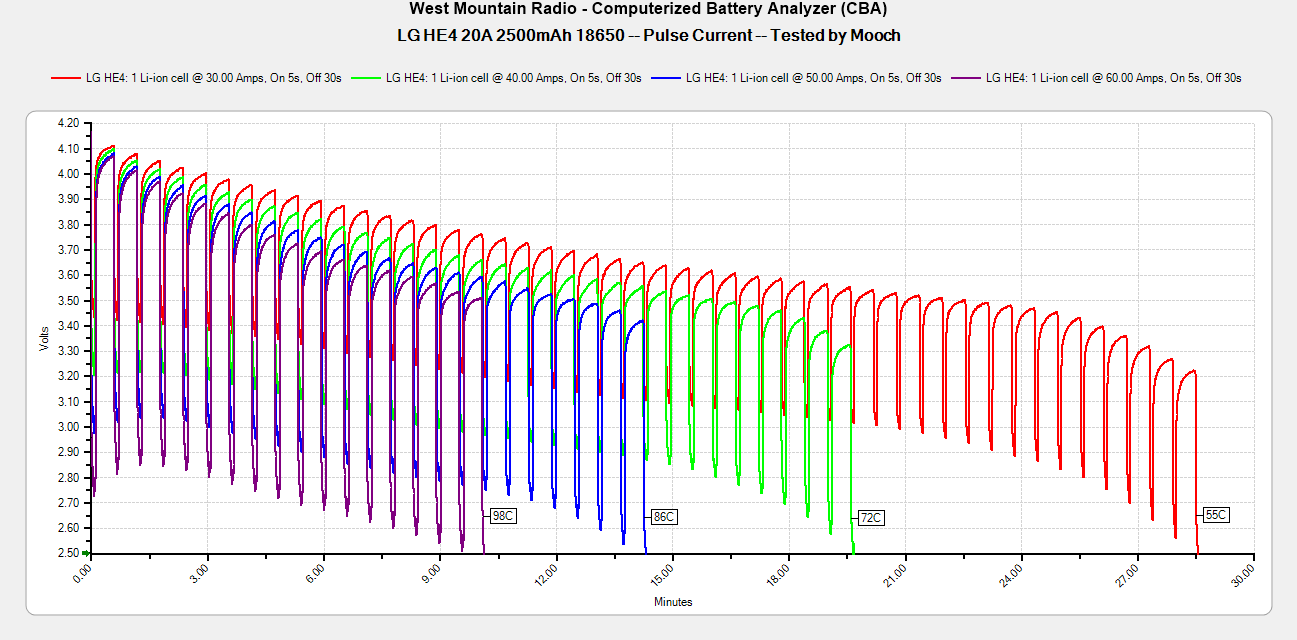The width and height of the screenshot is (1297, 640).
Task: Click the LG HE4 20A 2500mAh subtitle
Action: (648, 36)
